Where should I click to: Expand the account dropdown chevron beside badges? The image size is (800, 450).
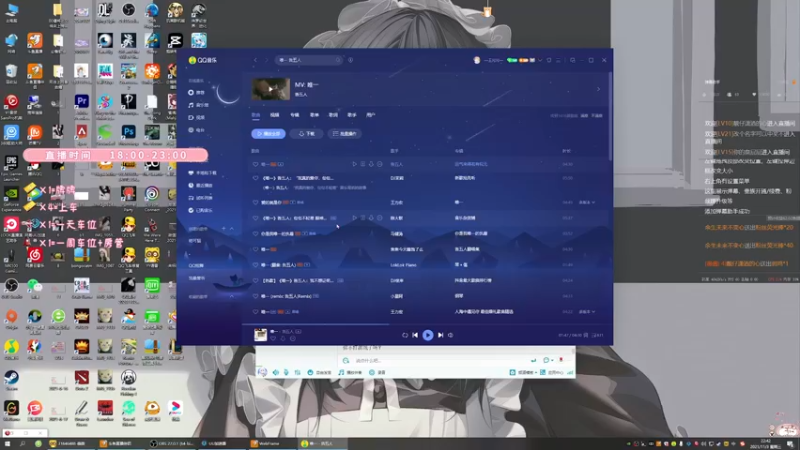tap(540, 60)
